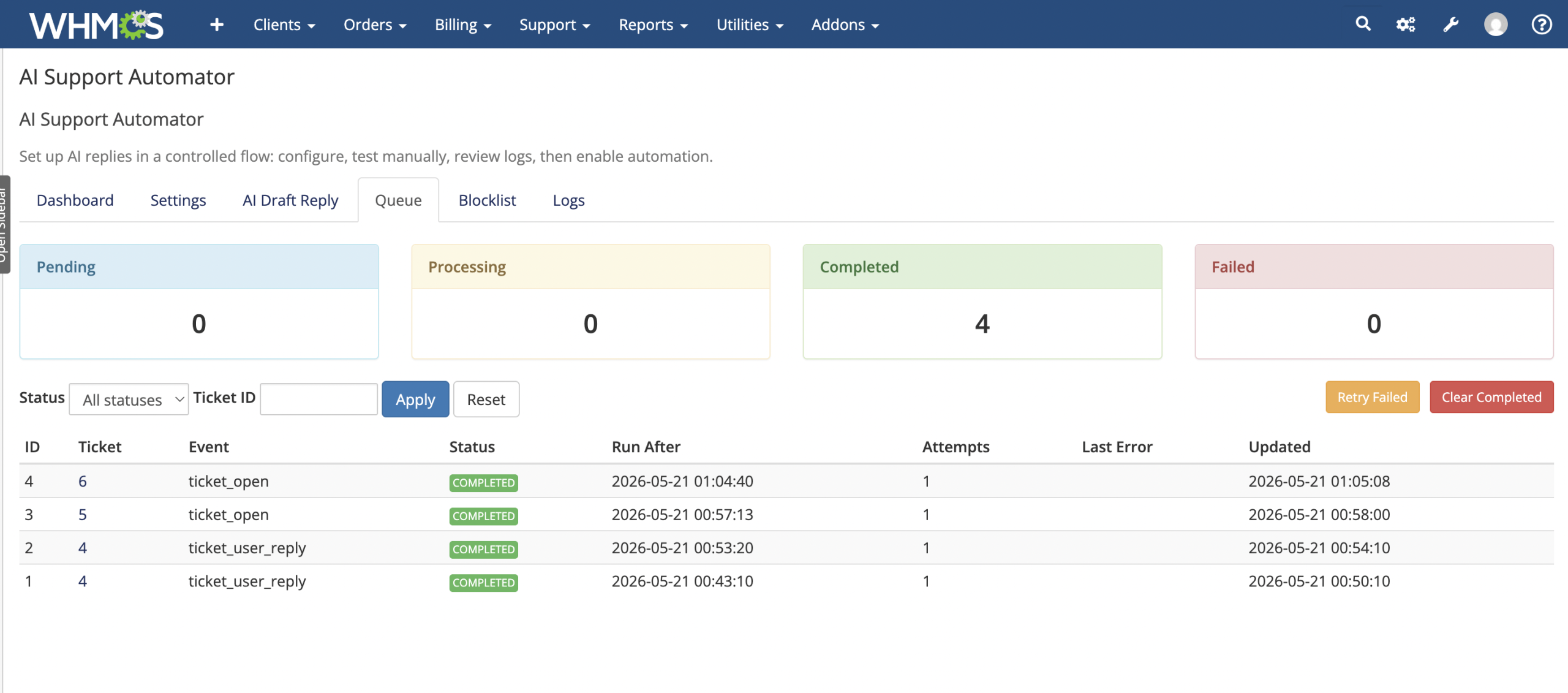Expand the Clients menu
This screenshot has height=693, width=1568.
284,25
